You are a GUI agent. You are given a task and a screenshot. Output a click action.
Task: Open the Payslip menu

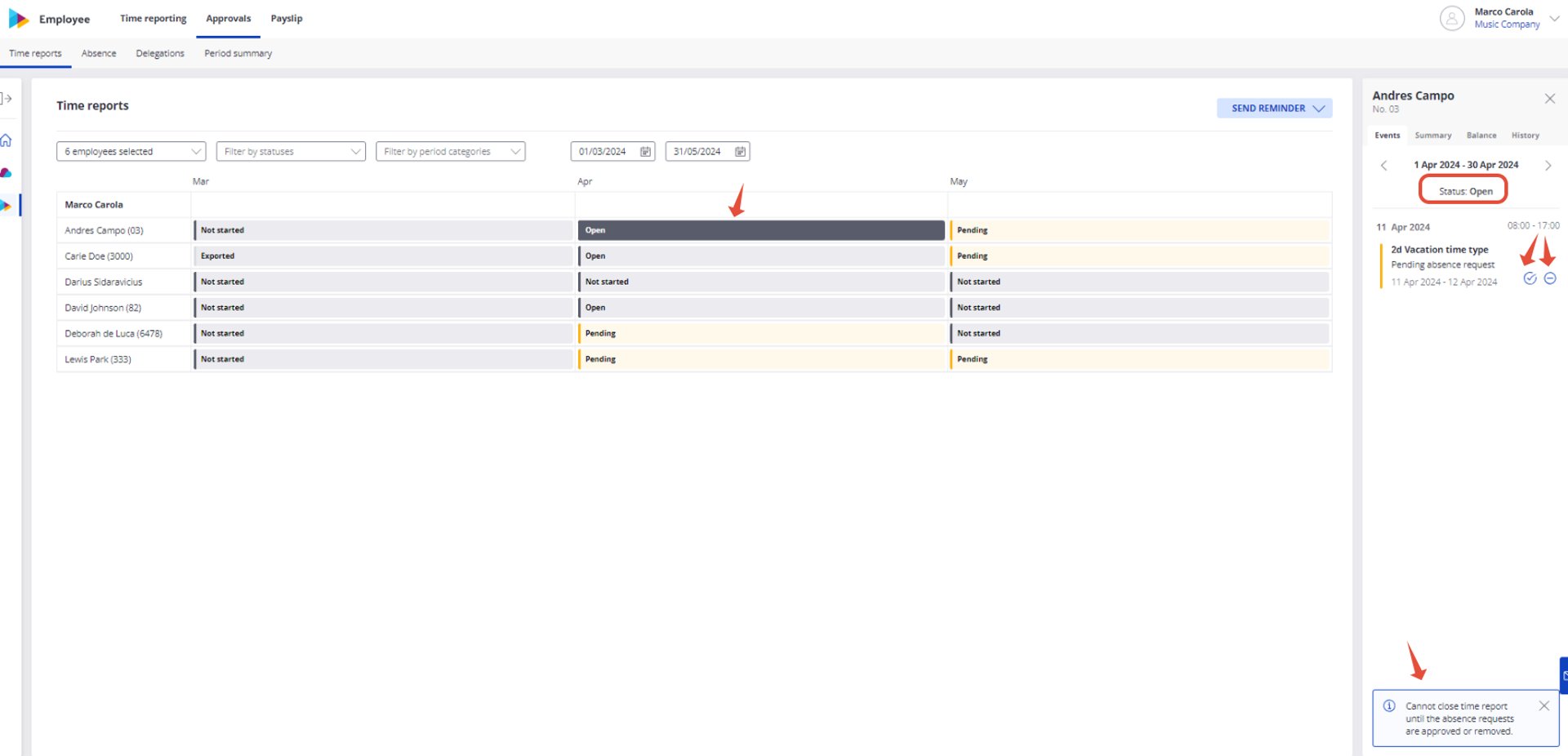[x=287, y=19]
